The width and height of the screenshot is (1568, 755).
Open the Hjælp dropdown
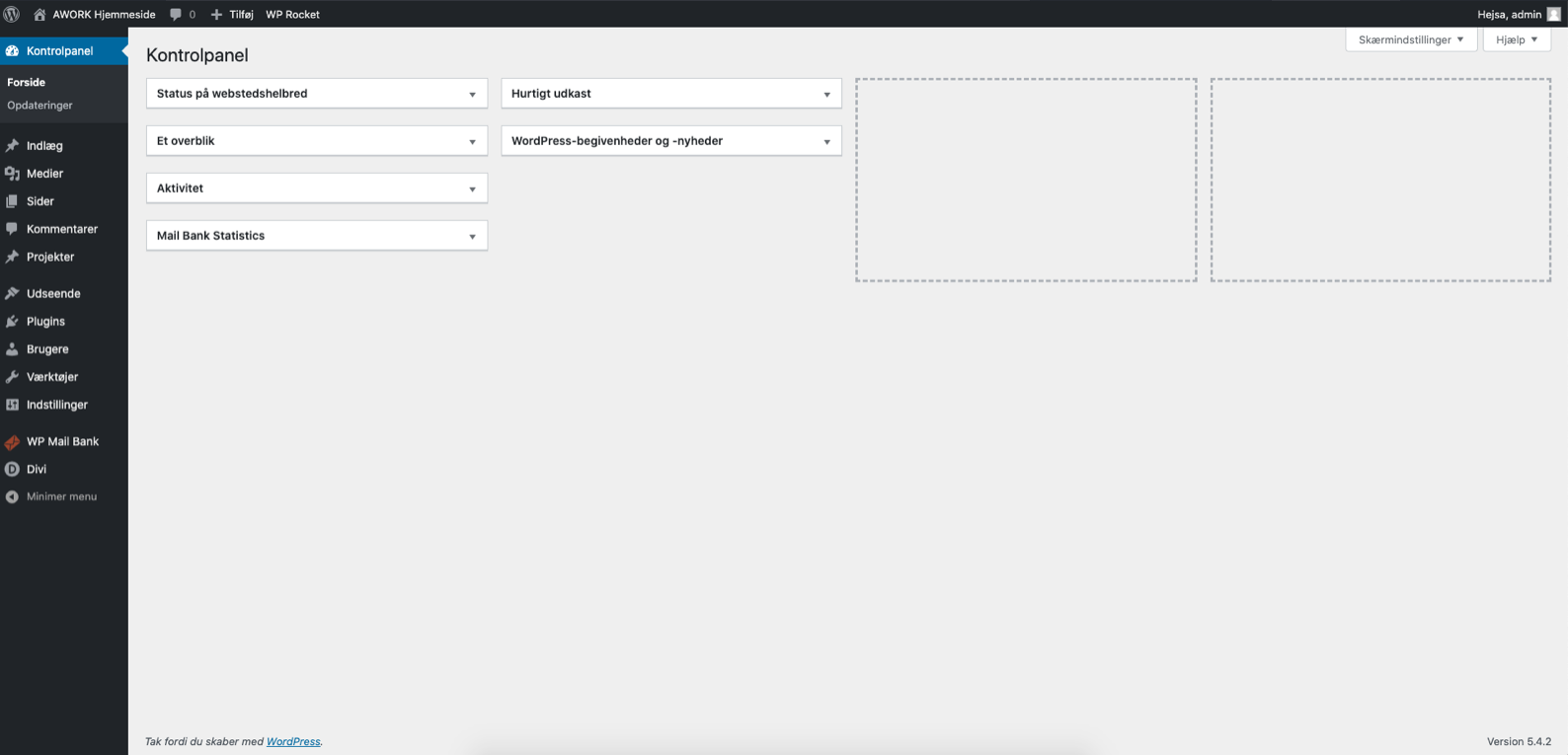click(1517, 39)
